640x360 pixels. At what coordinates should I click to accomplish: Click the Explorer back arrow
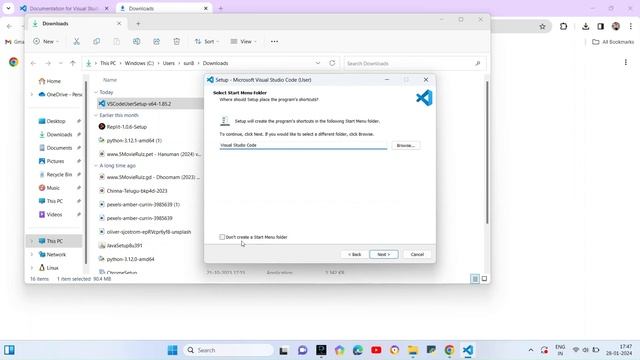click(x=33, y=63)
